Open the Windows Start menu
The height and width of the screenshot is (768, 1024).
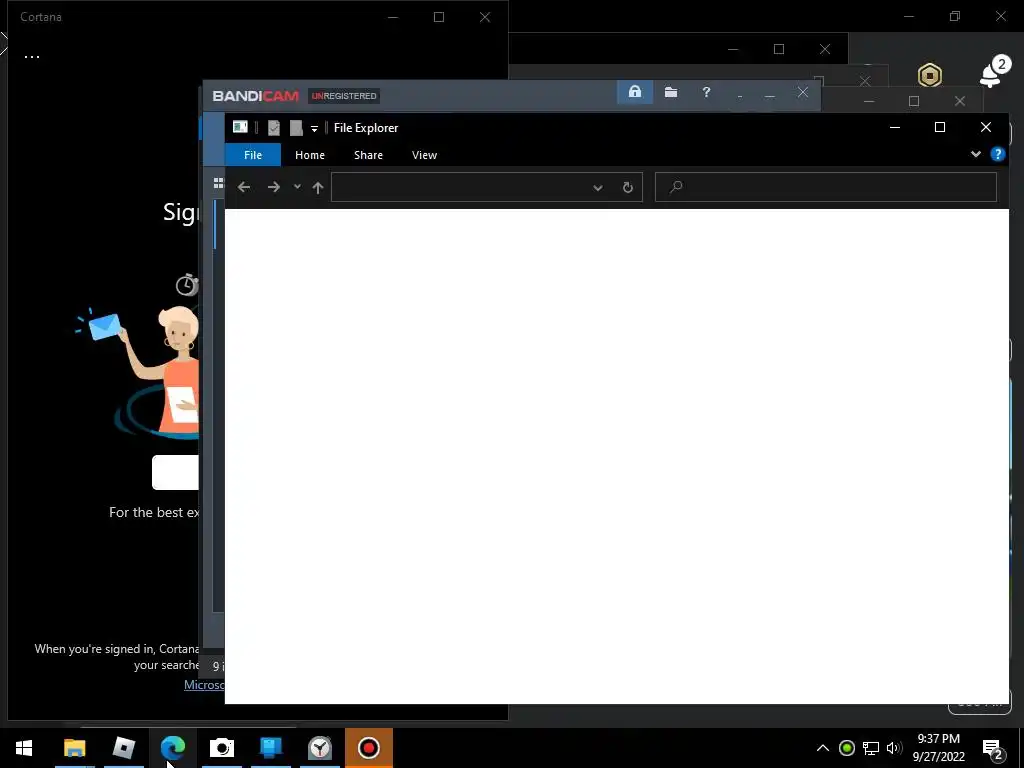(x=24, y=748)
